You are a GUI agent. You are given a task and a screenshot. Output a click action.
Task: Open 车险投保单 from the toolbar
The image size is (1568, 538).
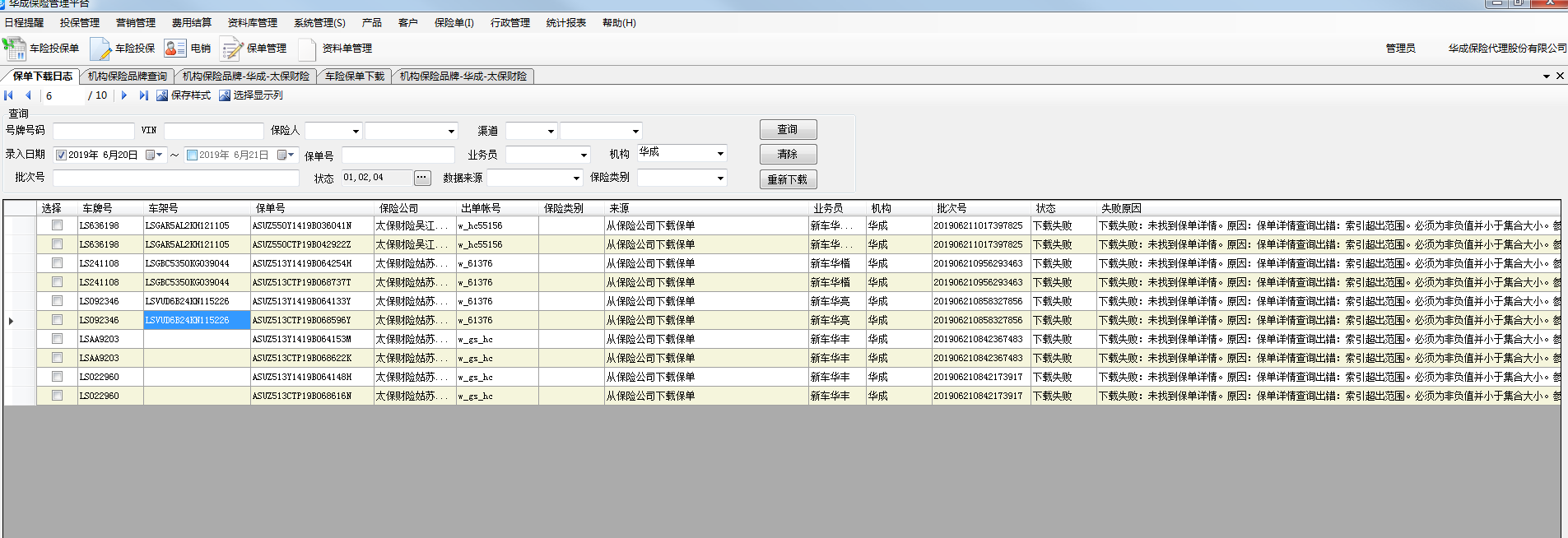click(41, 49)
